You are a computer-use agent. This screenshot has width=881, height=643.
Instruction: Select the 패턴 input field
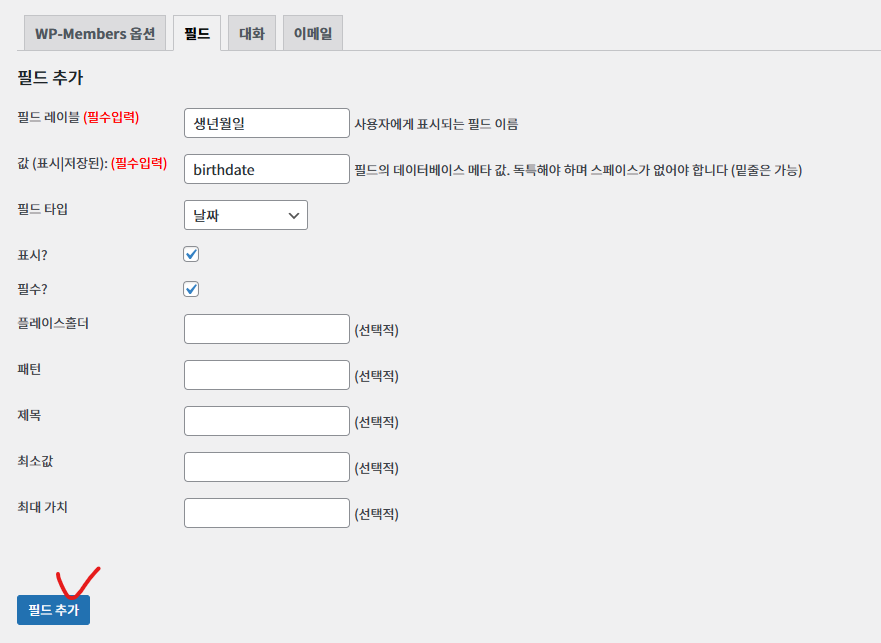267,375
